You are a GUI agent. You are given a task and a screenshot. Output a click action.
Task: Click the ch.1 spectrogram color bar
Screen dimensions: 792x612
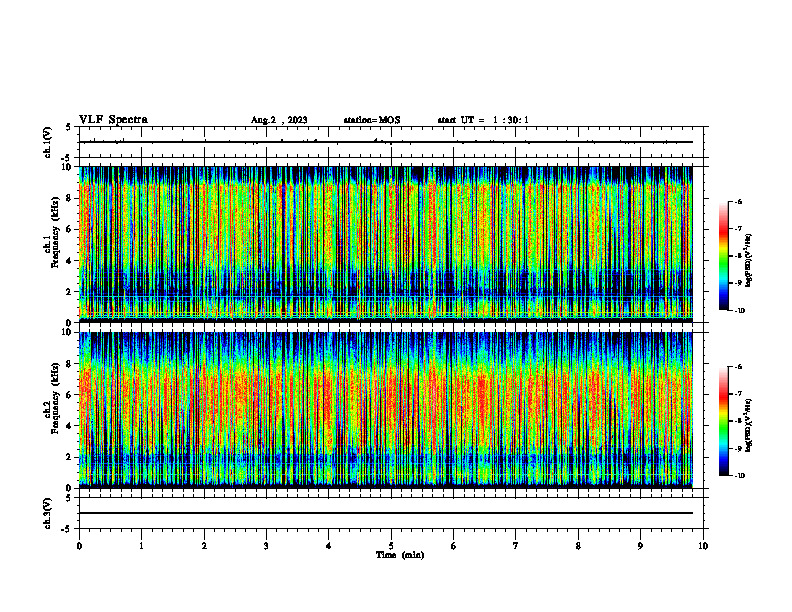[723, 256]
